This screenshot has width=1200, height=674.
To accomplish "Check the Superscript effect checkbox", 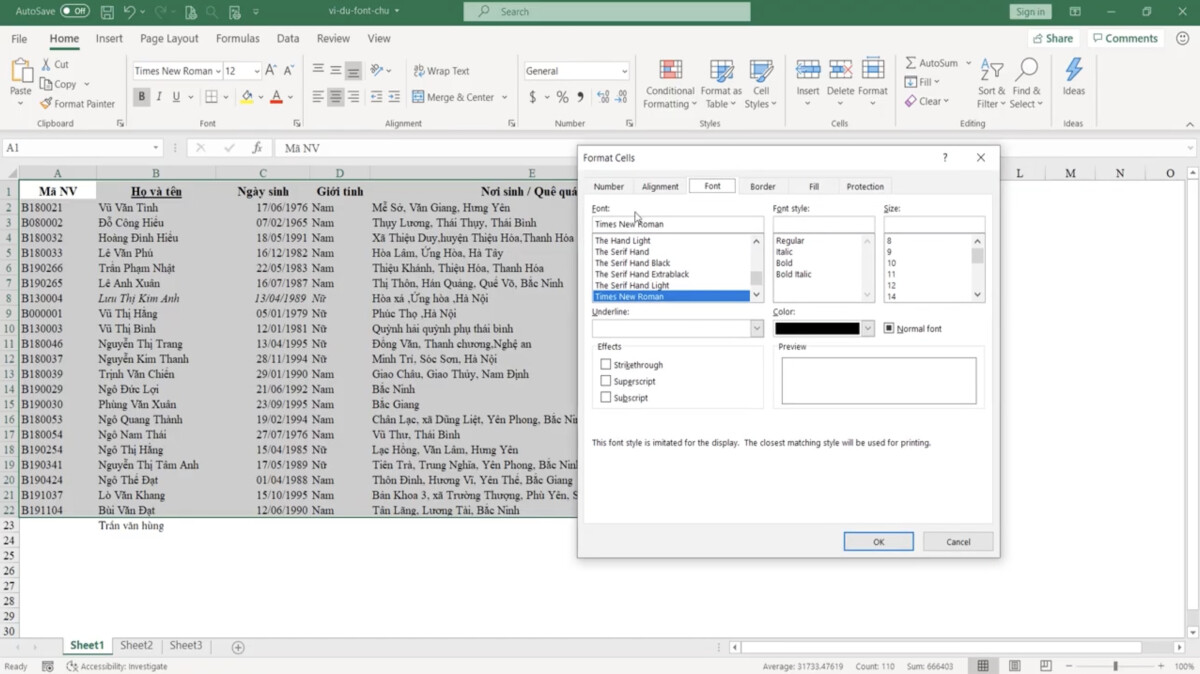I will 605,381.
